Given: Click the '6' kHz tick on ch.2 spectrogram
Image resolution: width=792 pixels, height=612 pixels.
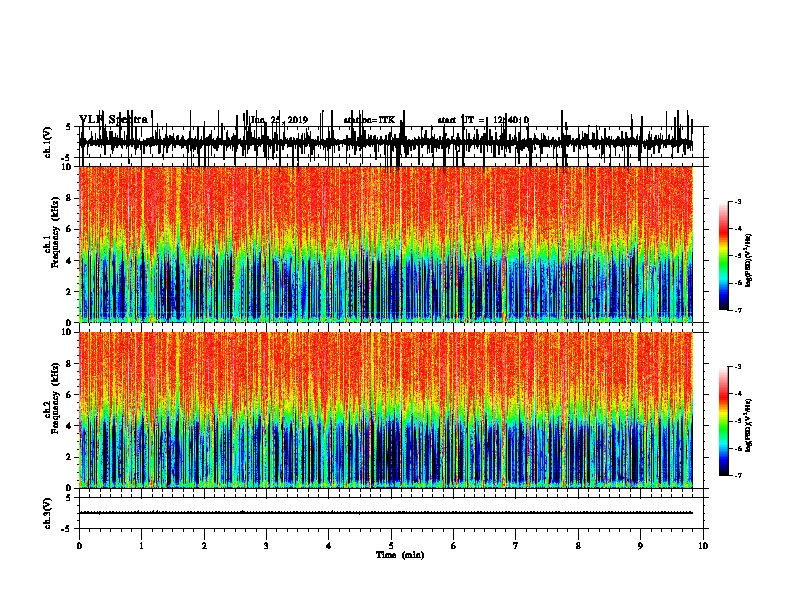Looking at the screenshot, I should [69, 395].
